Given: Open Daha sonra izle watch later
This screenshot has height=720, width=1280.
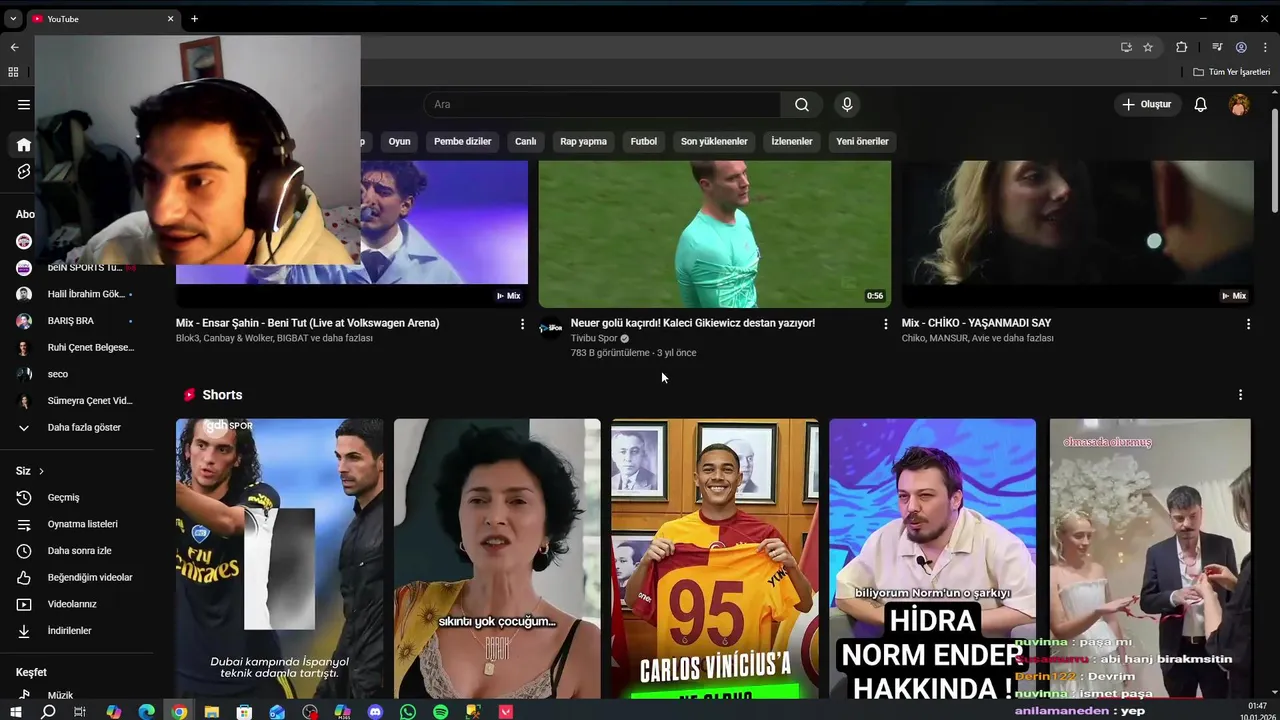Looking at the screenshot, I should [79, 551].
